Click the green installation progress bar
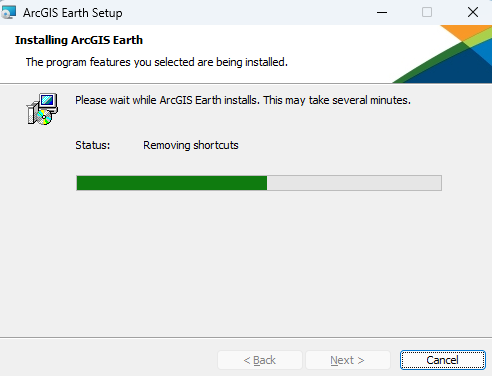Screen dimensions: 492x376 coord(259,183)
